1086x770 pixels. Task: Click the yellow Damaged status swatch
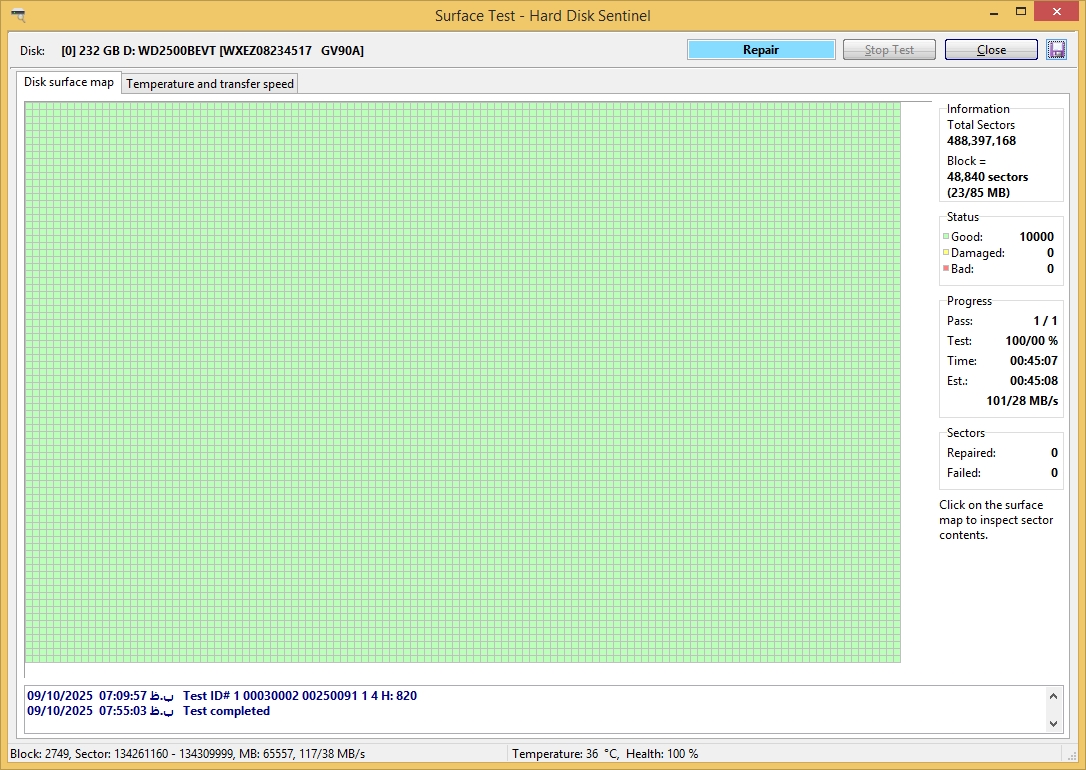click(x=946, y=253)
